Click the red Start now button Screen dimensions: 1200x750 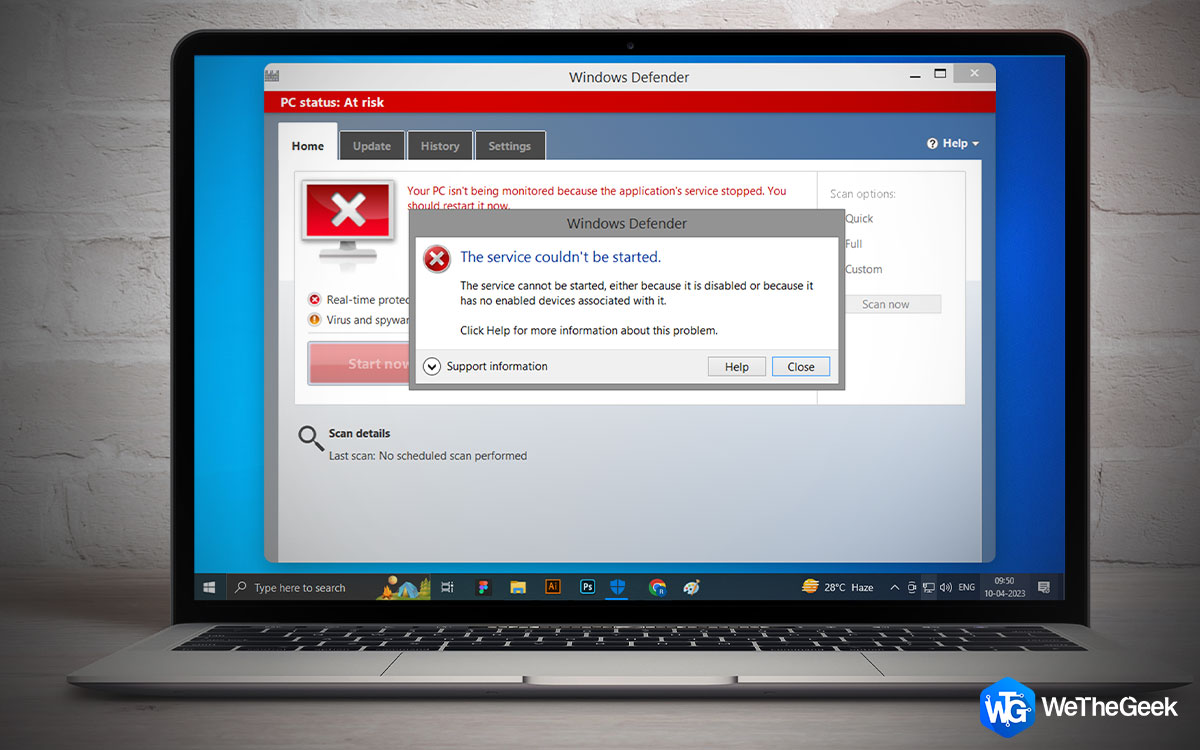(x=360, y=363)
